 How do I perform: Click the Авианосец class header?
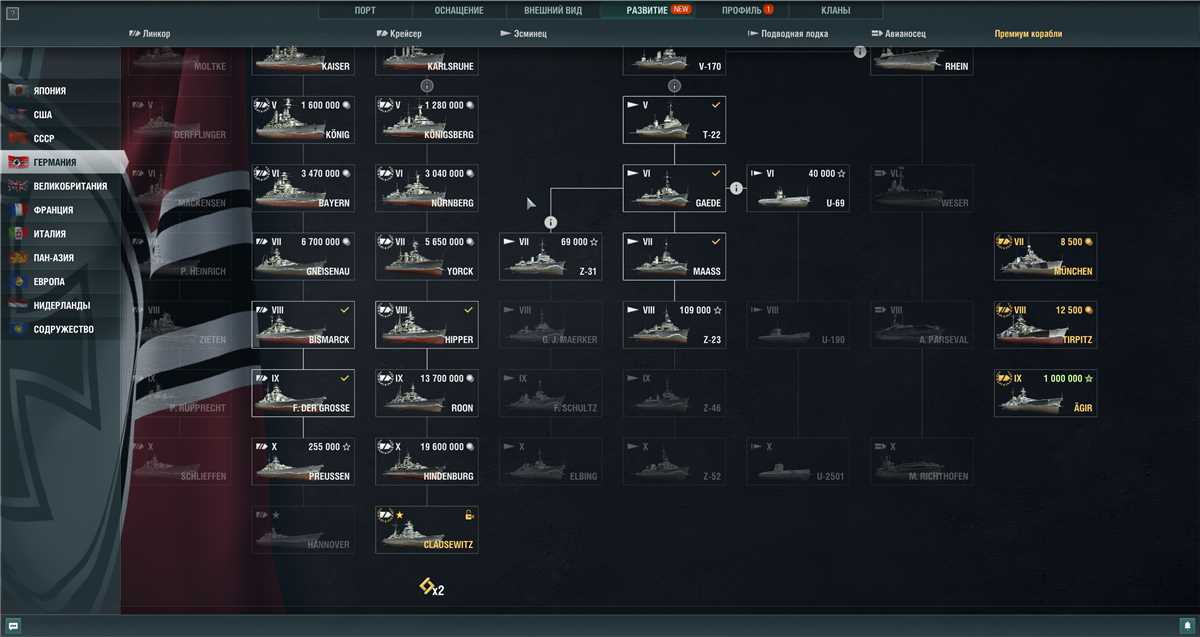point(900,34)
